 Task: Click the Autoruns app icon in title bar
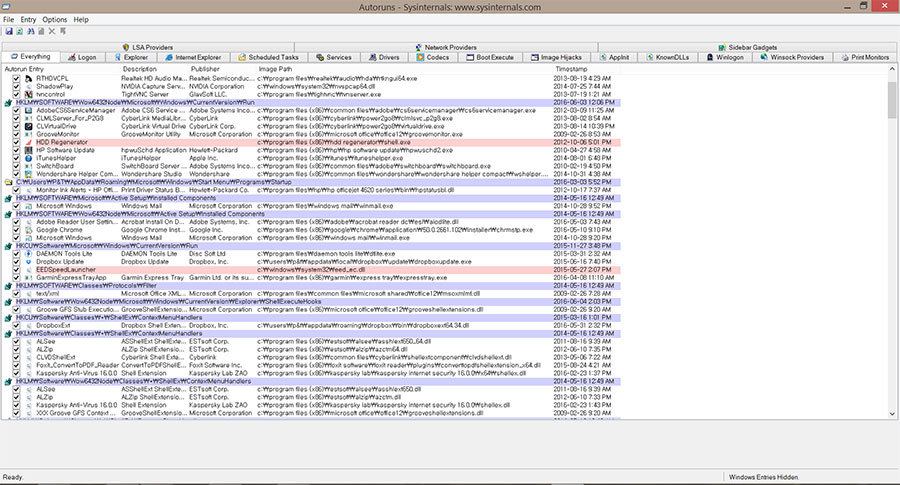point(6,7)
